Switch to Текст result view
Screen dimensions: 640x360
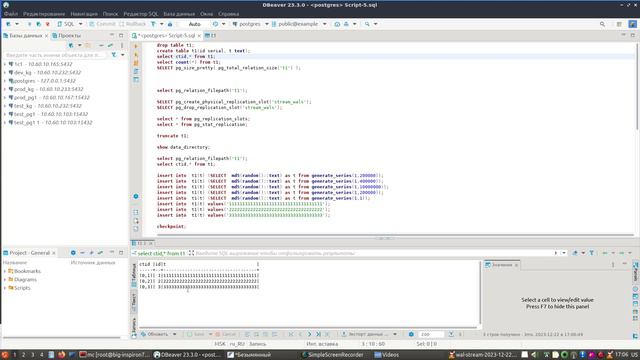point(134,302)
